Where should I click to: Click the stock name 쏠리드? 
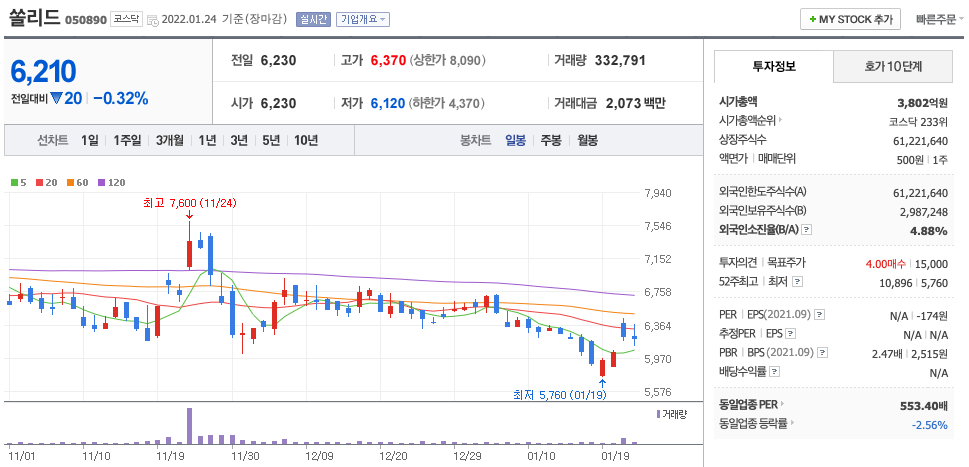pyautogui.click(x=34, y=18)
